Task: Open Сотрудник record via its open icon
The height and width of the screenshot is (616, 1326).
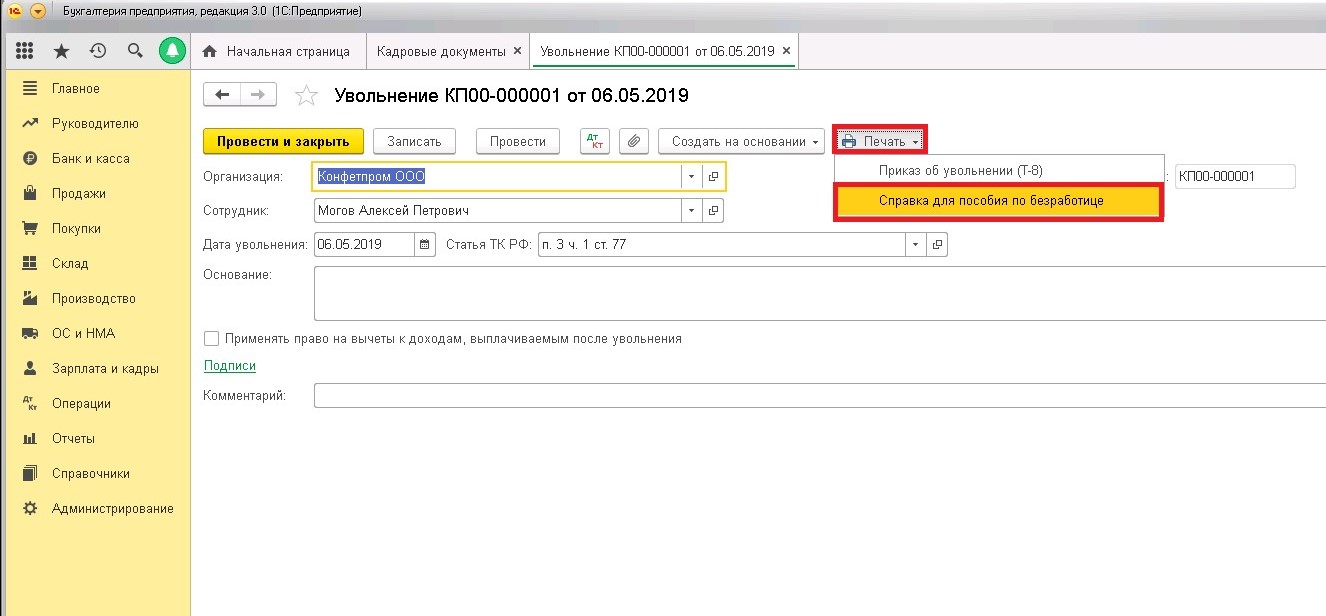Action: [x=714, y=211]
